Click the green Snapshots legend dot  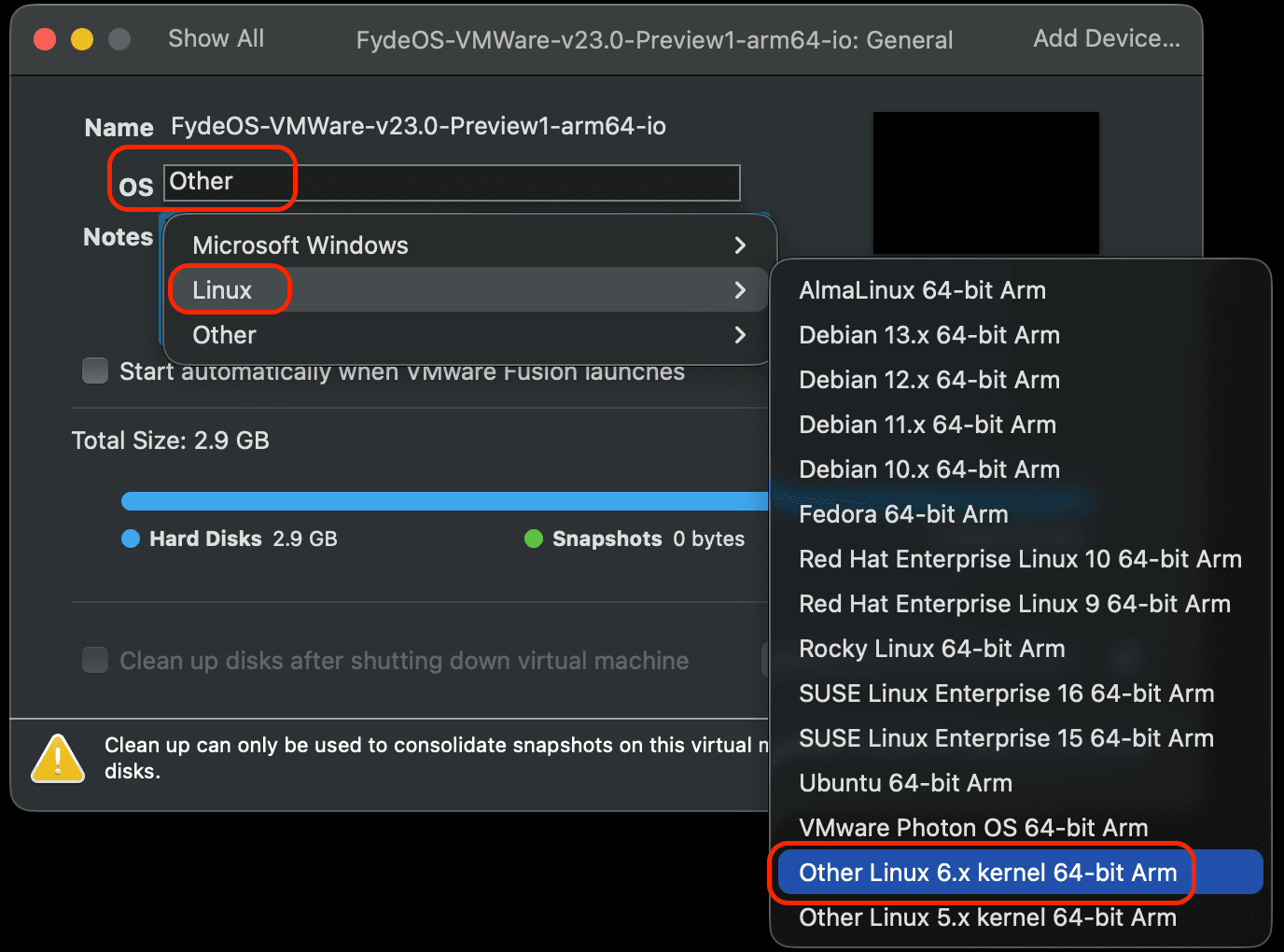pos(534,539)
